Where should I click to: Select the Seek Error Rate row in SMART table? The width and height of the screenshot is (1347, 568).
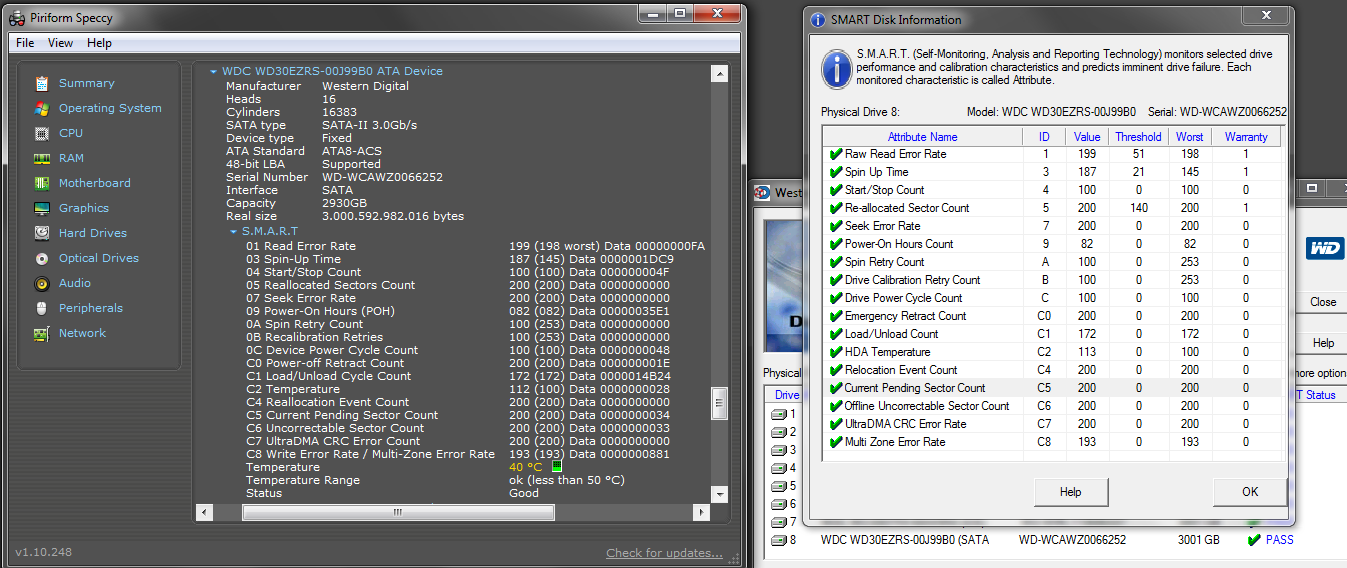(1052, 226)
